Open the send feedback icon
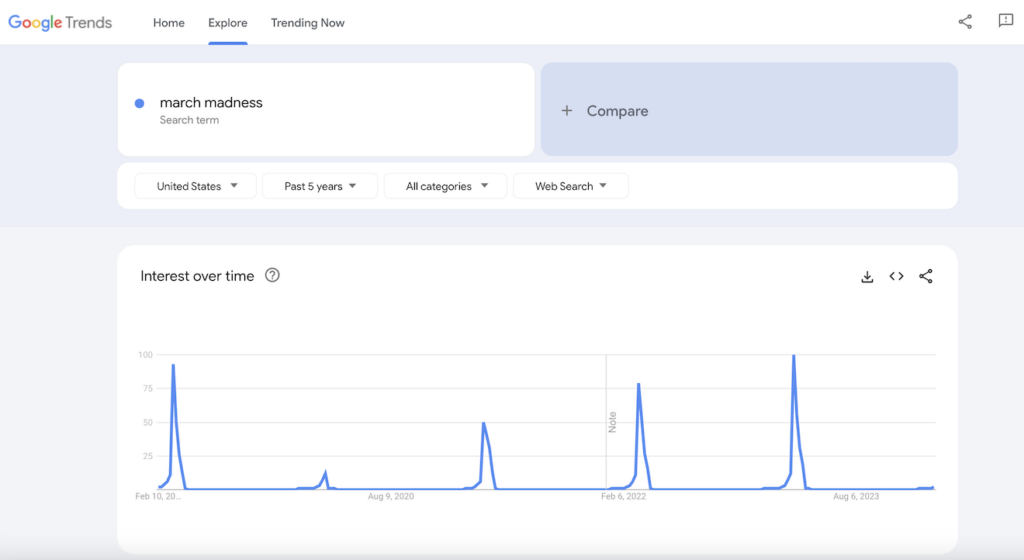This screenshot has height=560, width=1024. [1006, 21]
